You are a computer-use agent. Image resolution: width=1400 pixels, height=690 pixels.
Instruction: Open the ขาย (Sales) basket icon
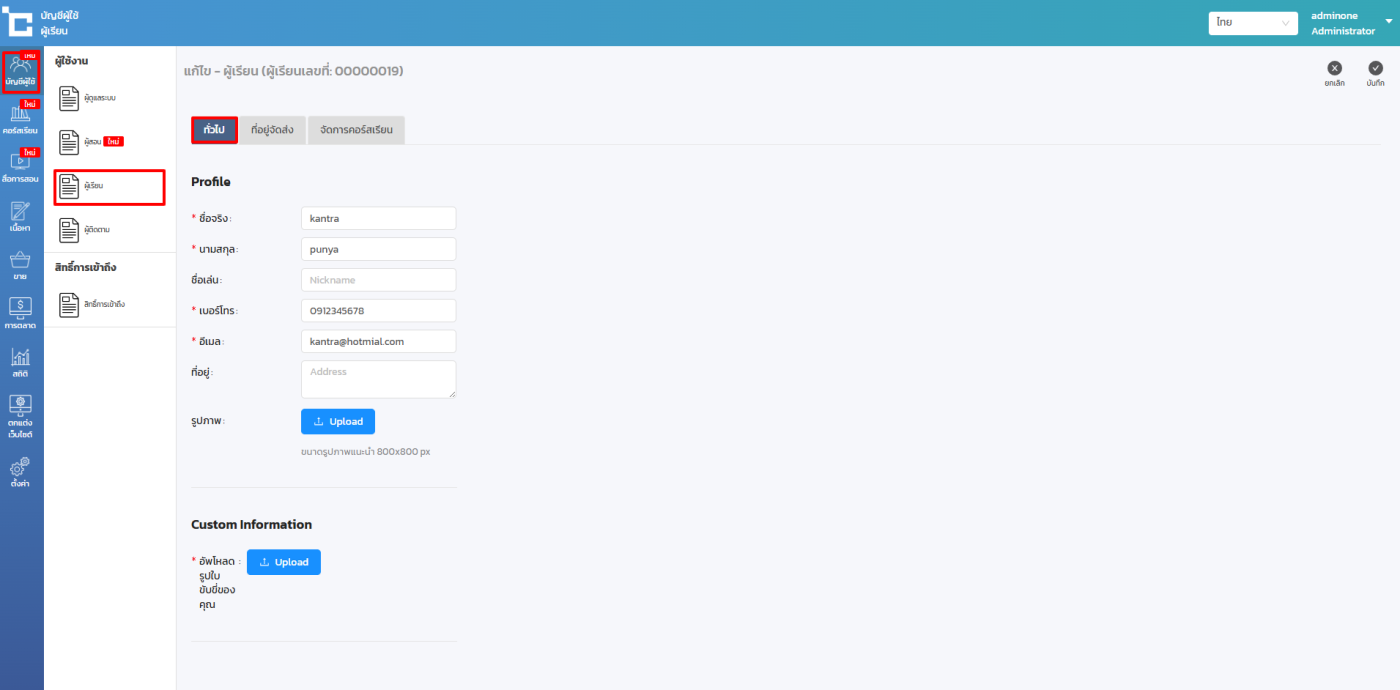click(x=20, y=264)
